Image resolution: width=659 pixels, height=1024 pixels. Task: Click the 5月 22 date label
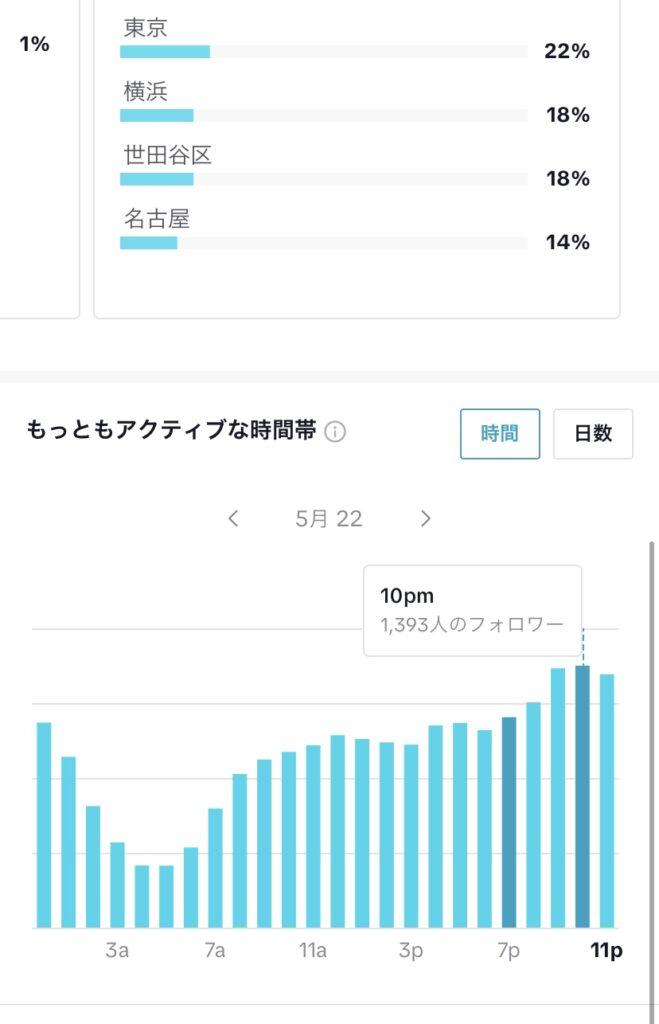[x=329, y=518]
